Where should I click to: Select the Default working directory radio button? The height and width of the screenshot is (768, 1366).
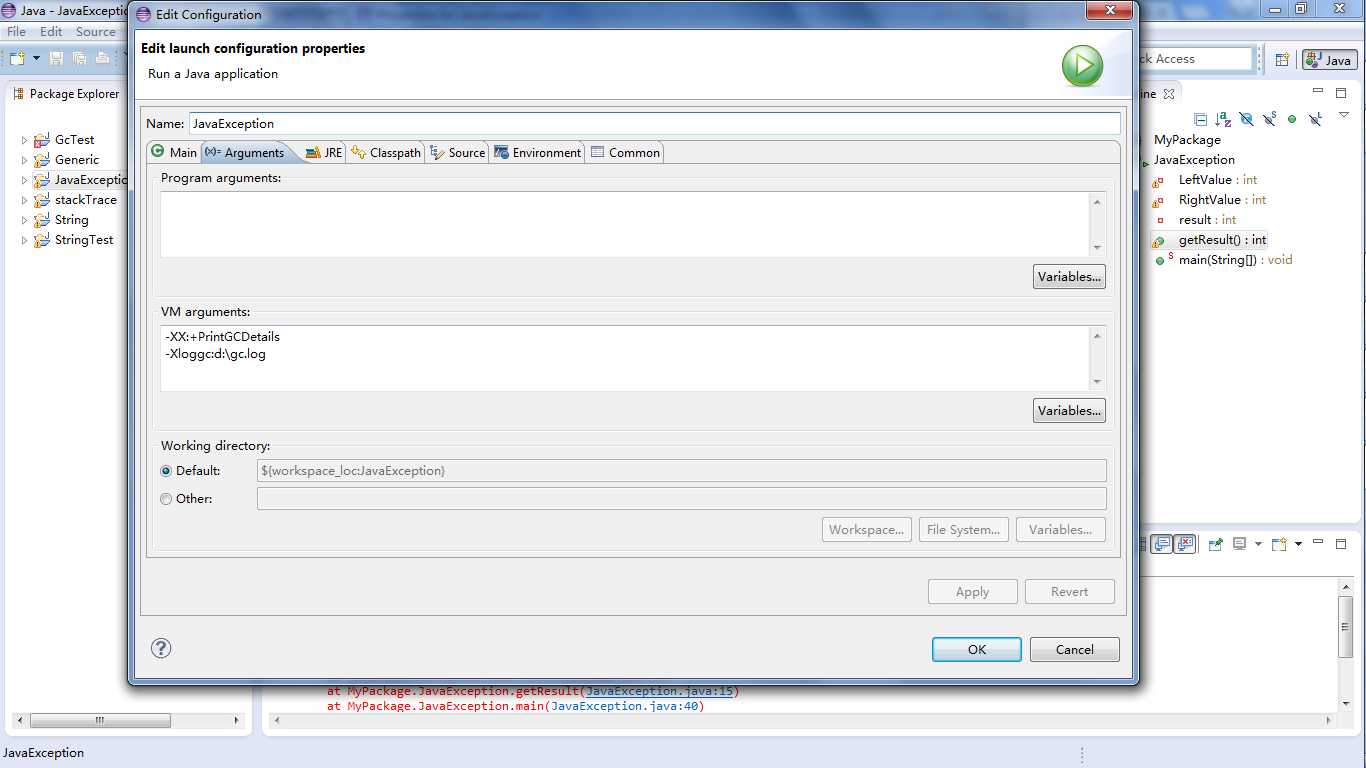click(x=166, y=471)
